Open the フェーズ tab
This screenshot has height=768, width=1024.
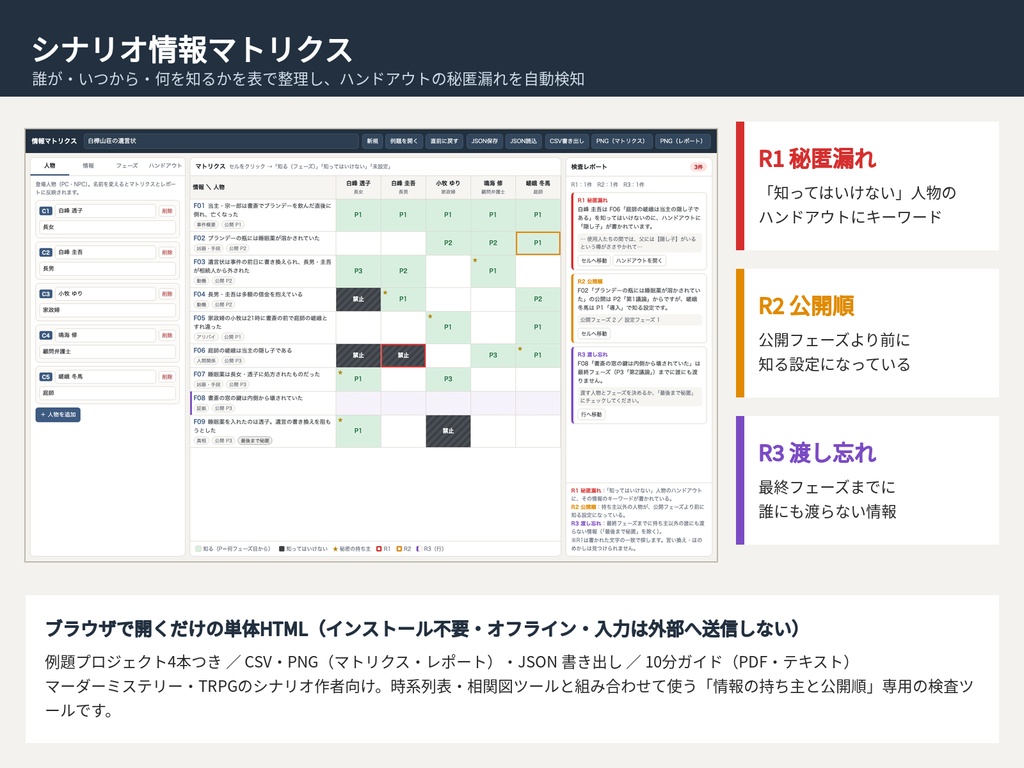127,166
